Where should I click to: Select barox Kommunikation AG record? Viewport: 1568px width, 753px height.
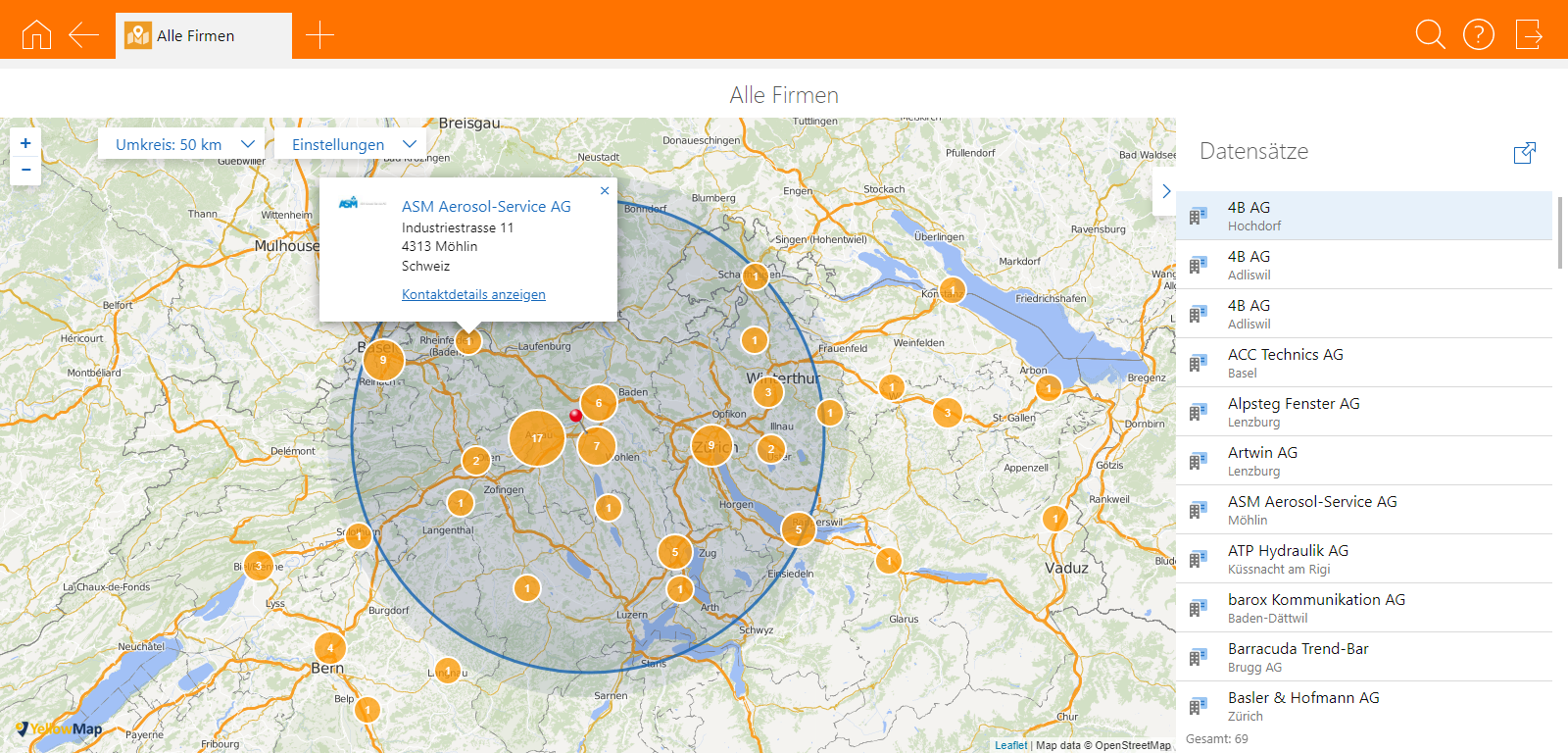1364,608
